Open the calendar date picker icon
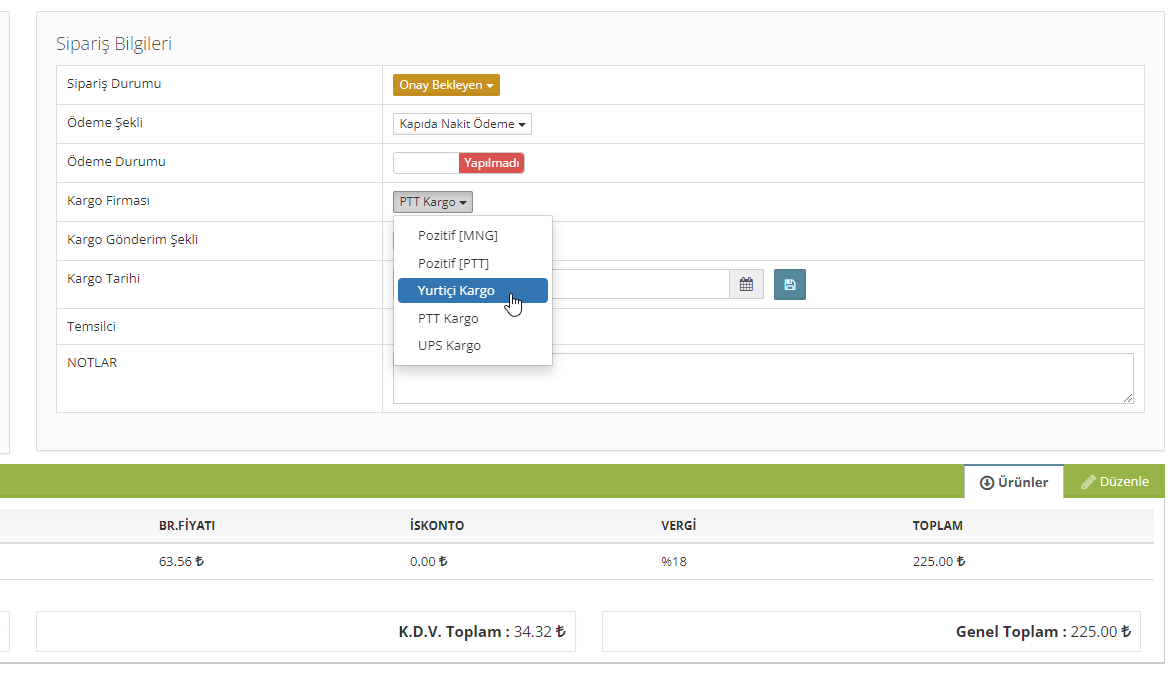The width and height of the screenshot is (1171, 690). [746, 285]
